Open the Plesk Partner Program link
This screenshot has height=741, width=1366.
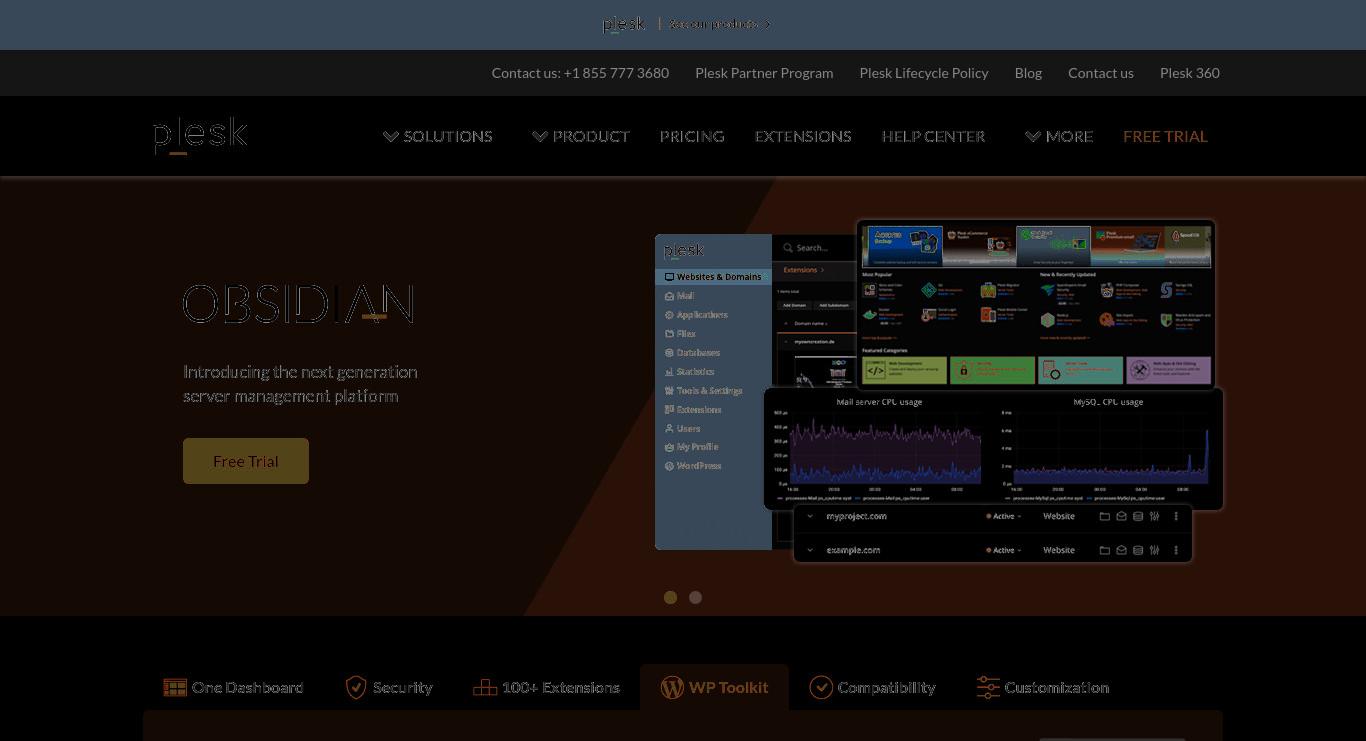[764, 73]
